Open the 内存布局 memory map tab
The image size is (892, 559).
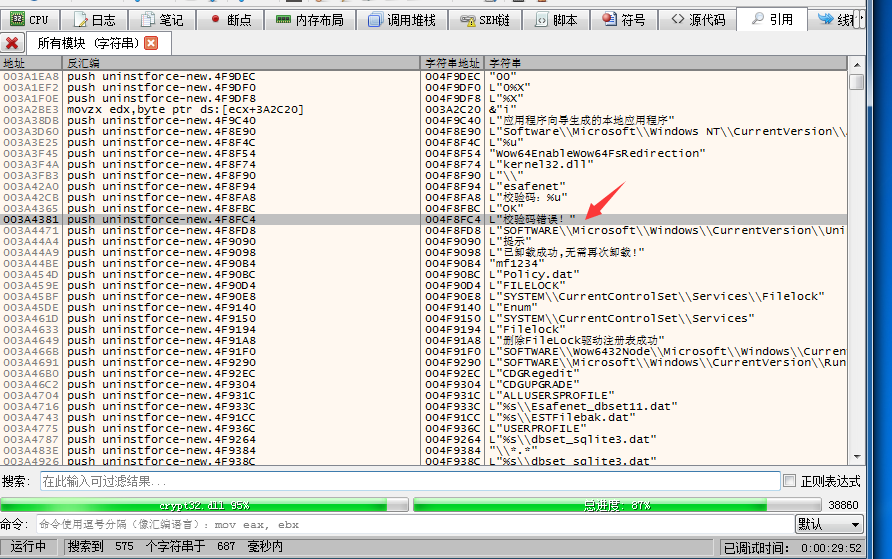[x=310, y=20]
